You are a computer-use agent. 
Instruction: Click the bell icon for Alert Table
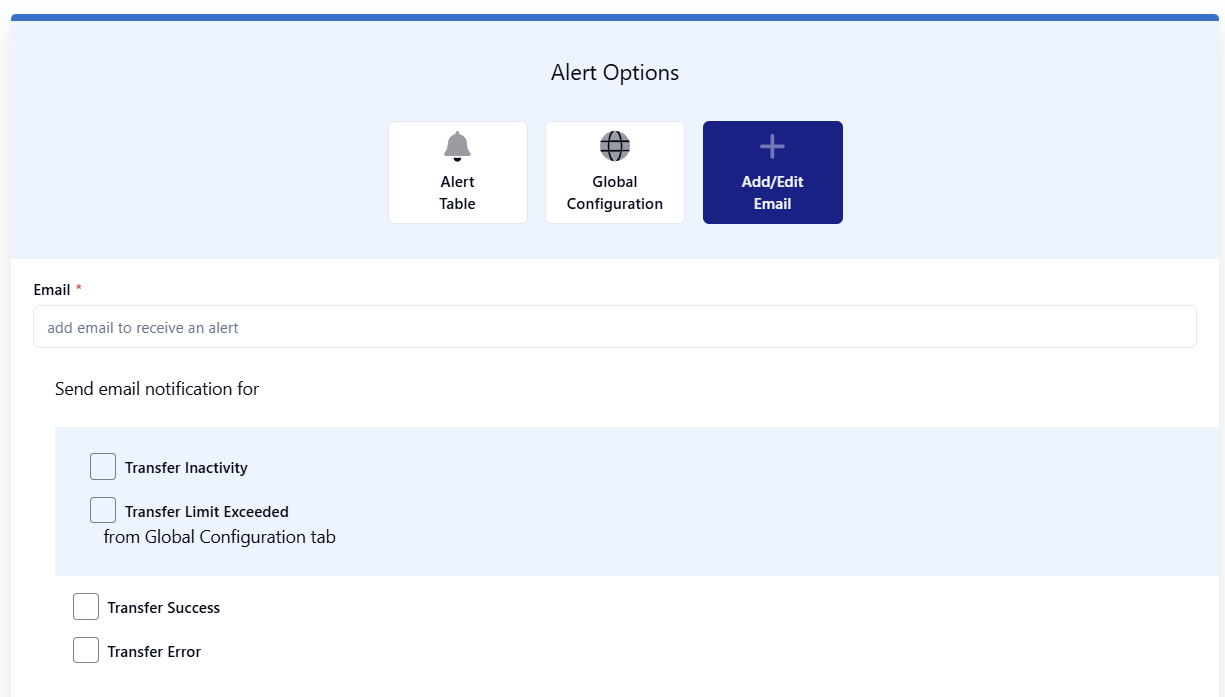pyautogui.click(x=457, y=146)
